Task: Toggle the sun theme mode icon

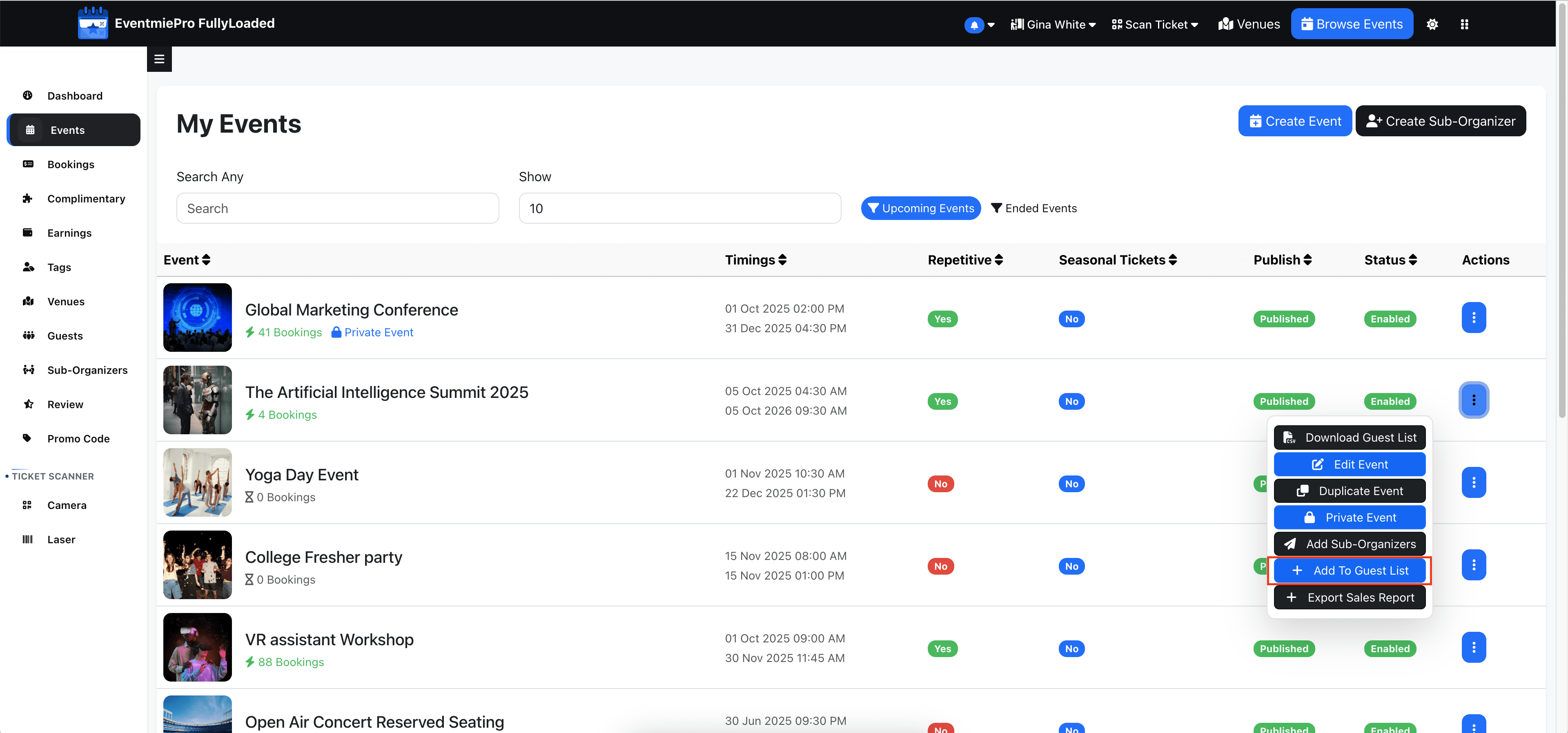Action: click(1432, 24)
